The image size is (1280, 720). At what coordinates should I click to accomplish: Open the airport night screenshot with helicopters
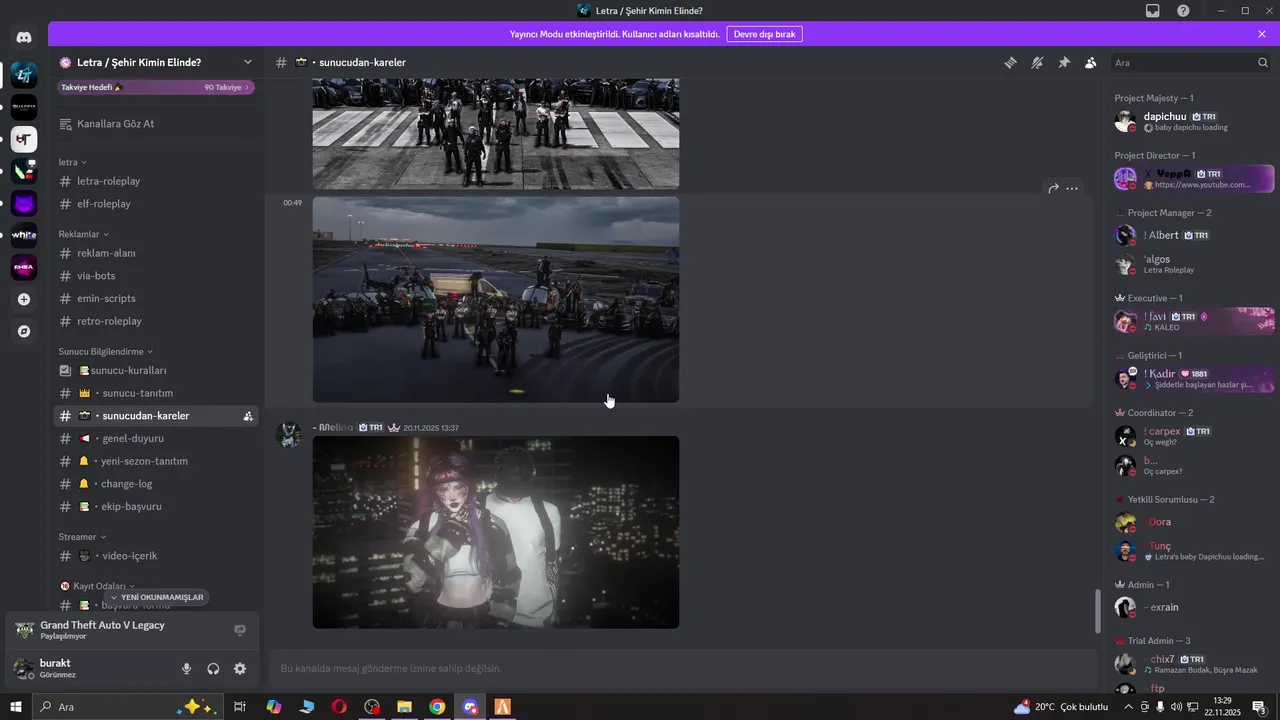pos(496,299)
